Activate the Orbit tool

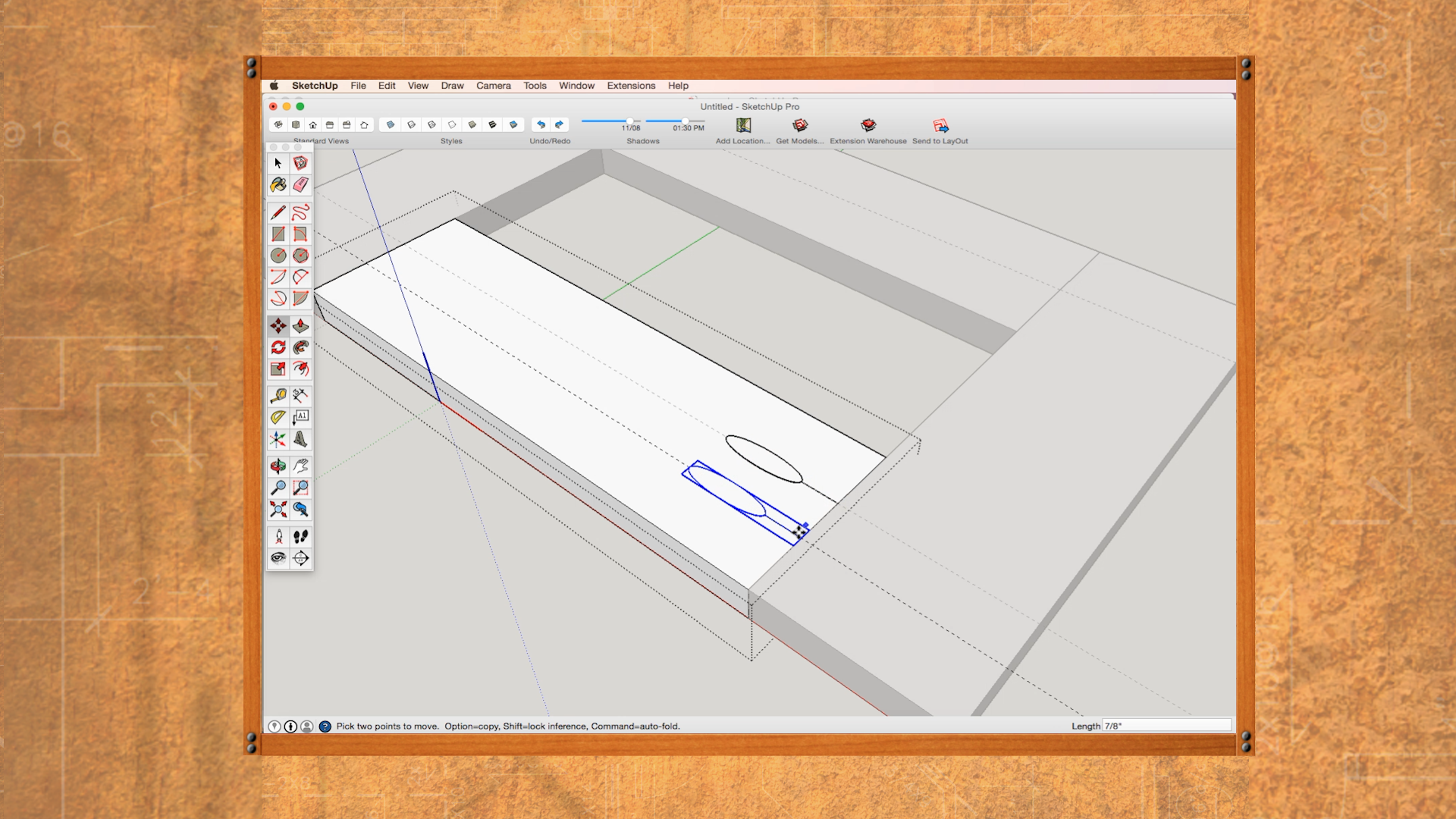(x=278, y=466)
